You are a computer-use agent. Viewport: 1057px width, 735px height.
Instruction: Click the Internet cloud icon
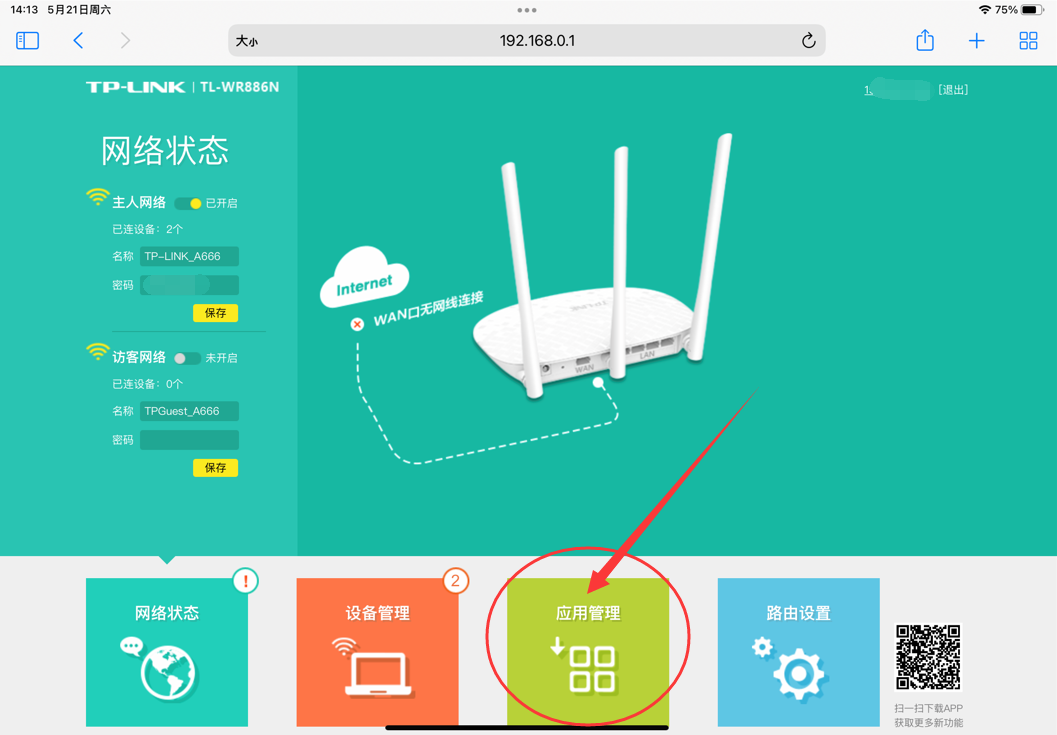[x=364, y=278]
